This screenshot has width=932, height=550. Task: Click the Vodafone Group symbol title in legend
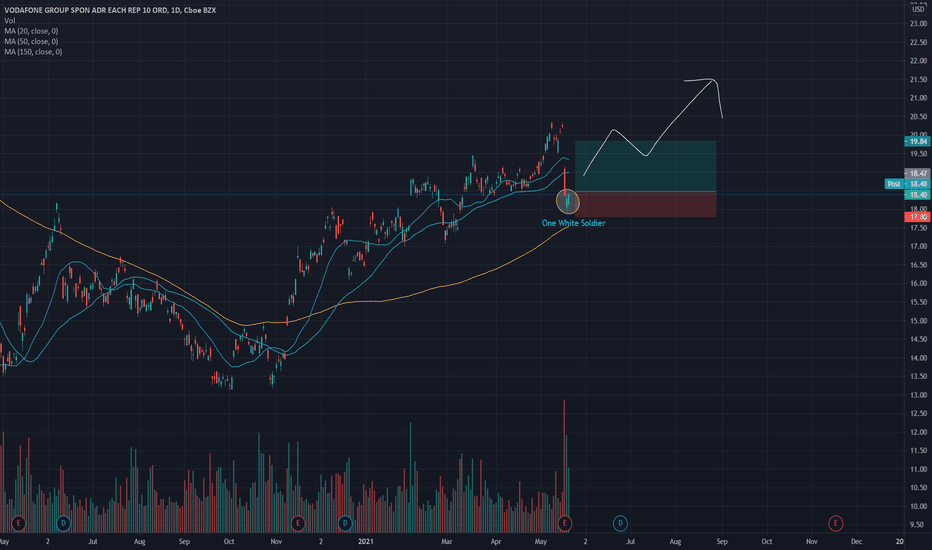click(x=110, y=10)
